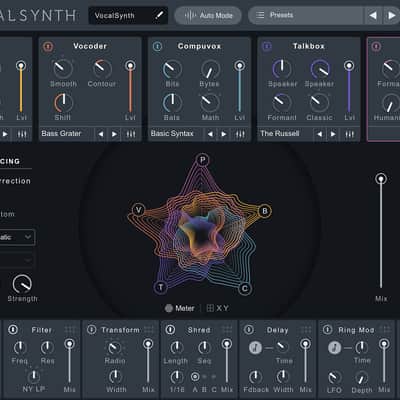This screenshot has height=400, width=400.
Task: Open Talkbox advanced settings sliders icon
Action: [x=350, y=134]
